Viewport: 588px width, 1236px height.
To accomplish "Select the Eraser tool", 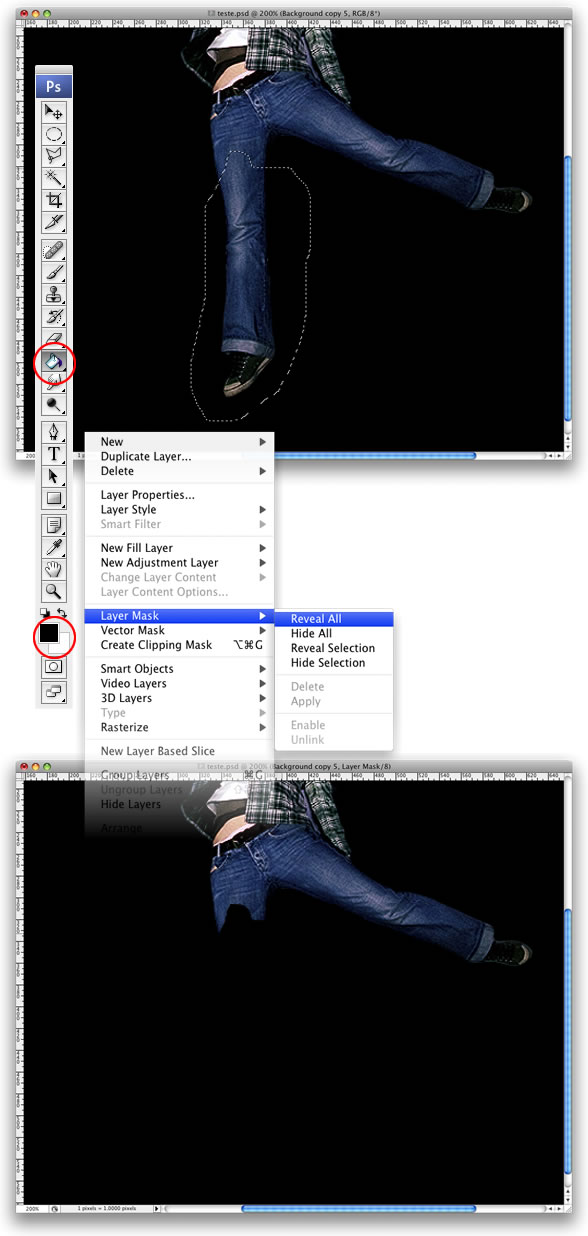I will tap(54, 338).
